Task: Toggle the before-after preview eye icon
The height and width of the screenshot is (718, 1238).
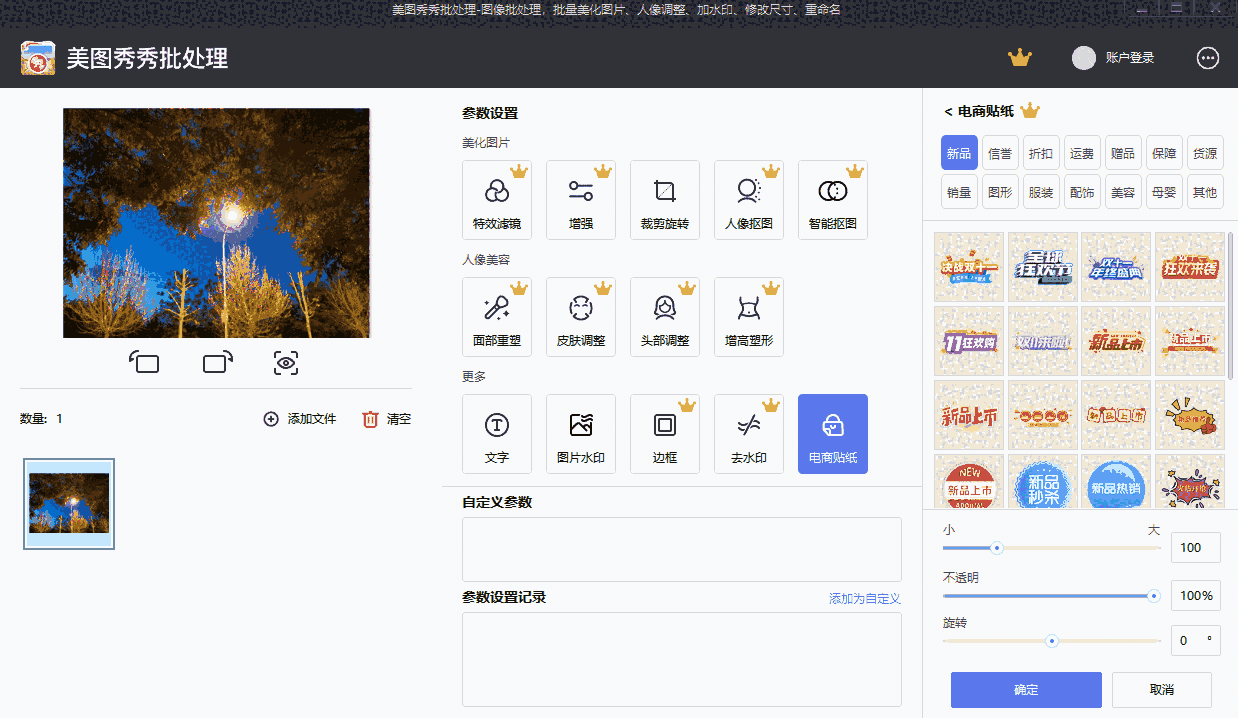Action: pyautogui.click(x=285, y=363)
